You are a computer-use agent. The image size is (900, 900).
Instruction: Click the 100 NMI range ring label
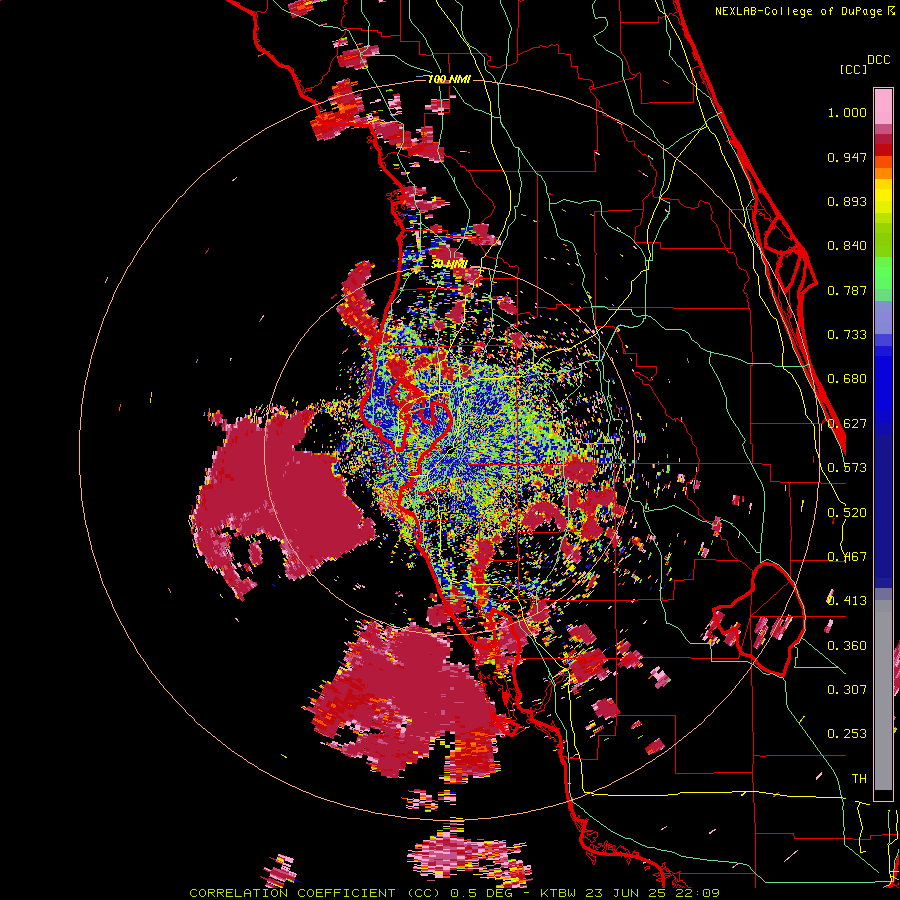[x=449, y=79]
